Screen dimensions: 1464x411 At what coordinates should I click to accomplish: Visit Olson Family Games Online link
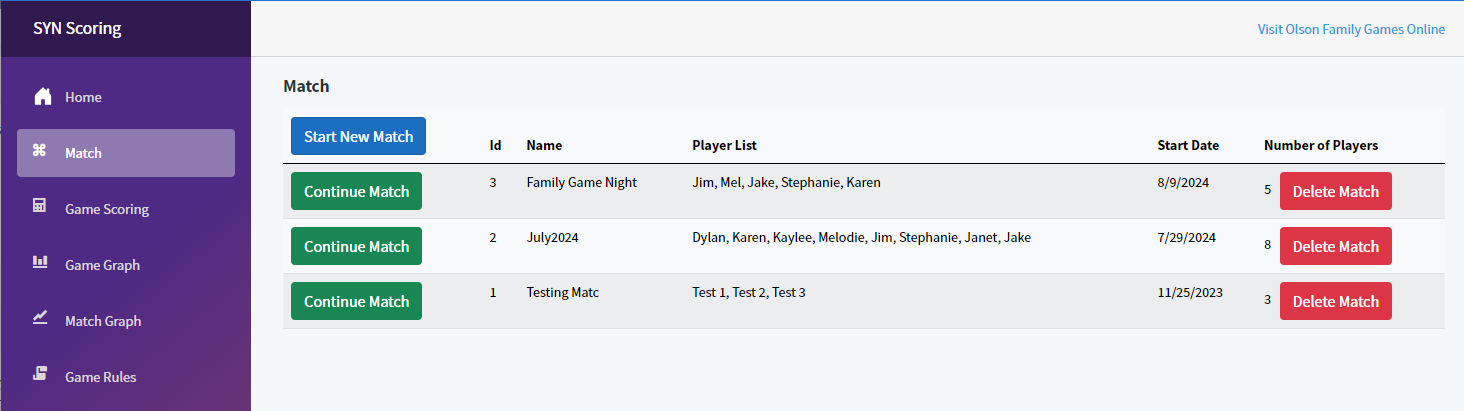click(x=1351, y=29)
